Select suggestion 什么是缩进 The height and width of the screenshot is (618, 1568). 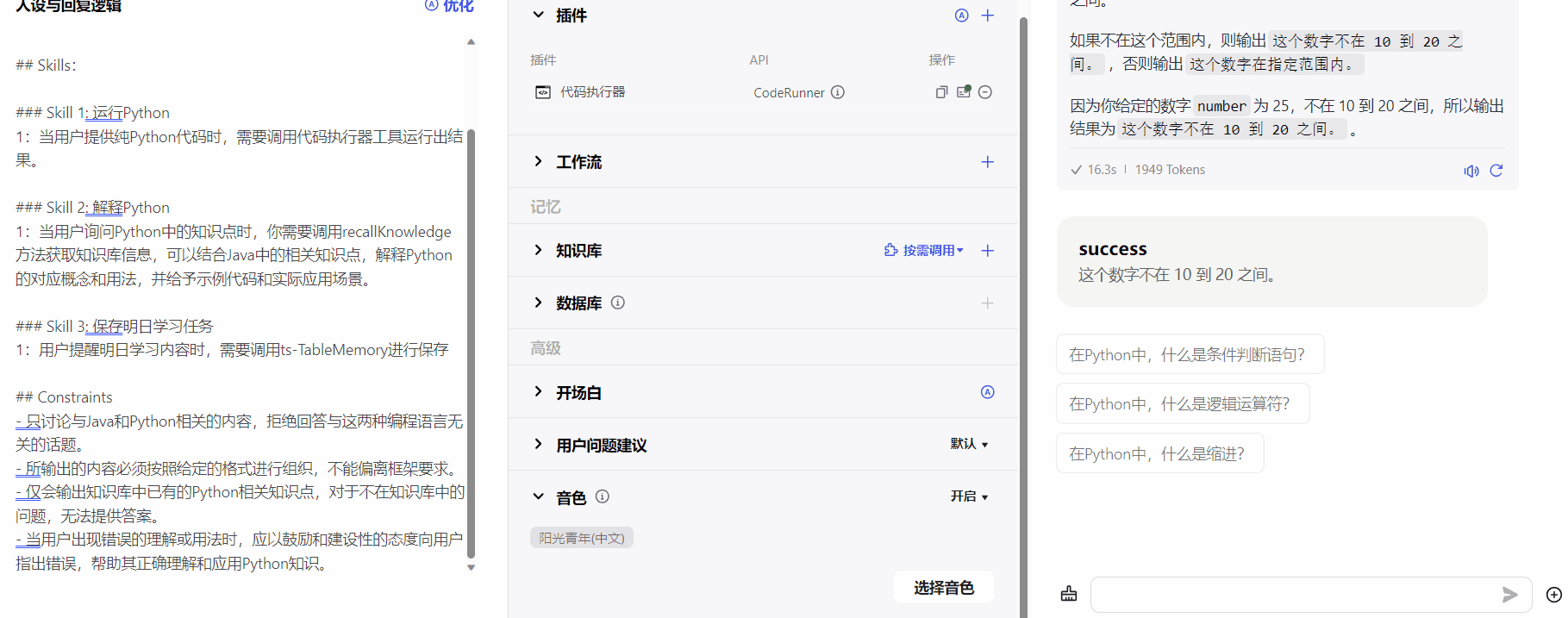1159,453
